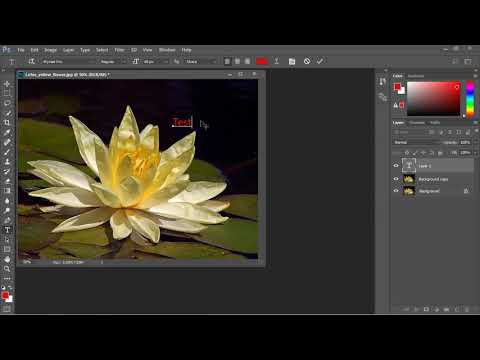Open the Edit menu
Viewport: 480px width, 360px height.
point(34,50)
